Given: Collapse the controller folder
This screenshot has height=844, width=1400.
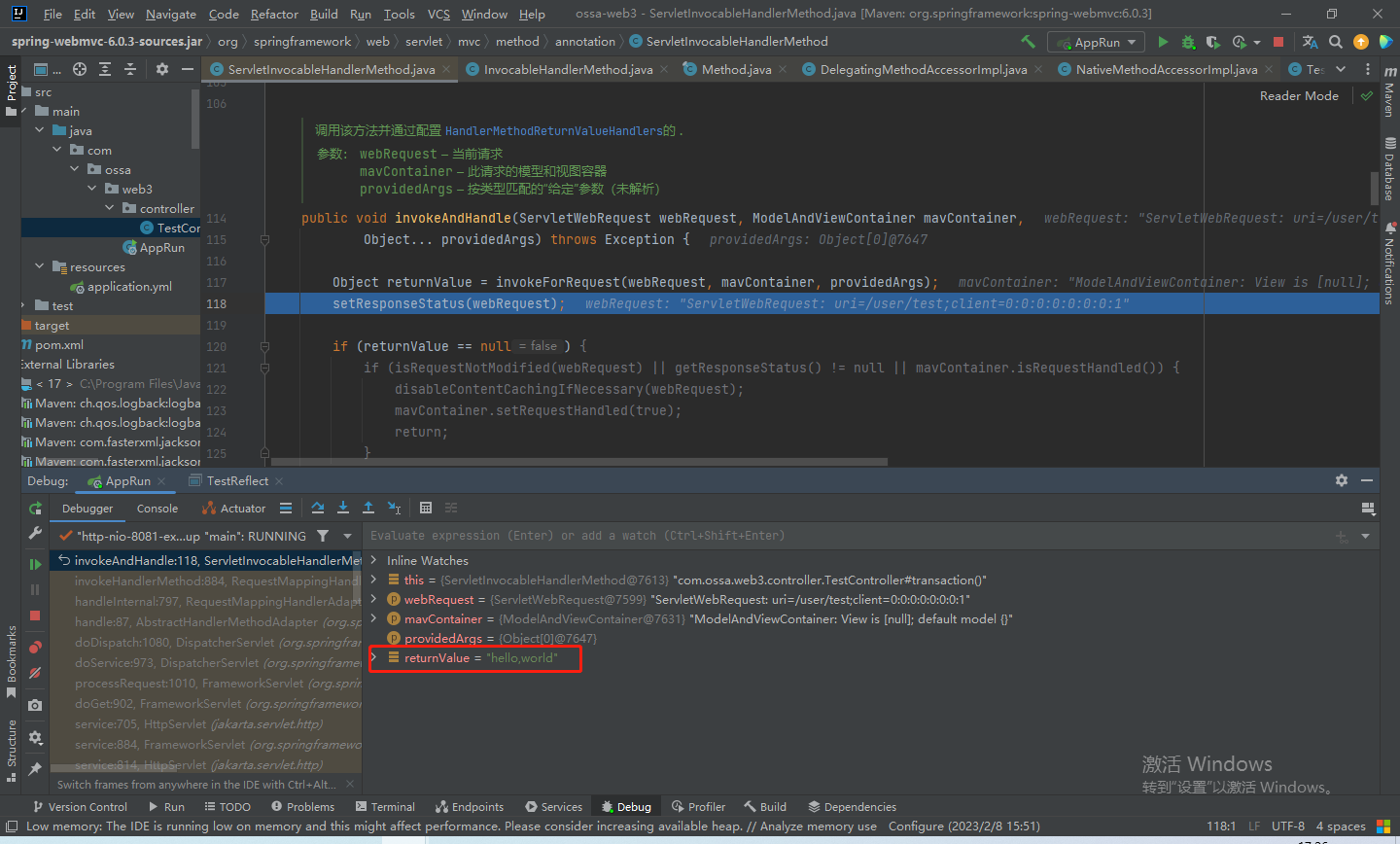Looking at the screenshot, I should [110, 208].
